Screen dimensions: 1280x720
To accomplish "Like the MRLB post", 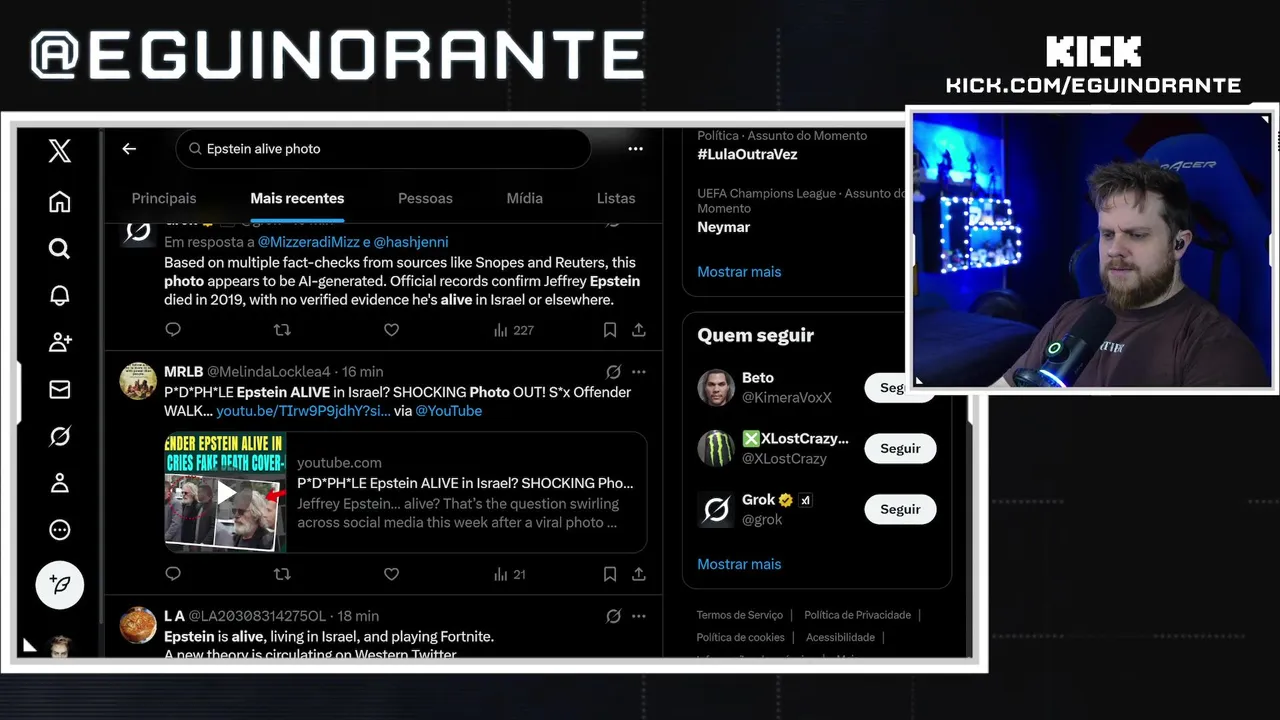I will coord(391,574).
